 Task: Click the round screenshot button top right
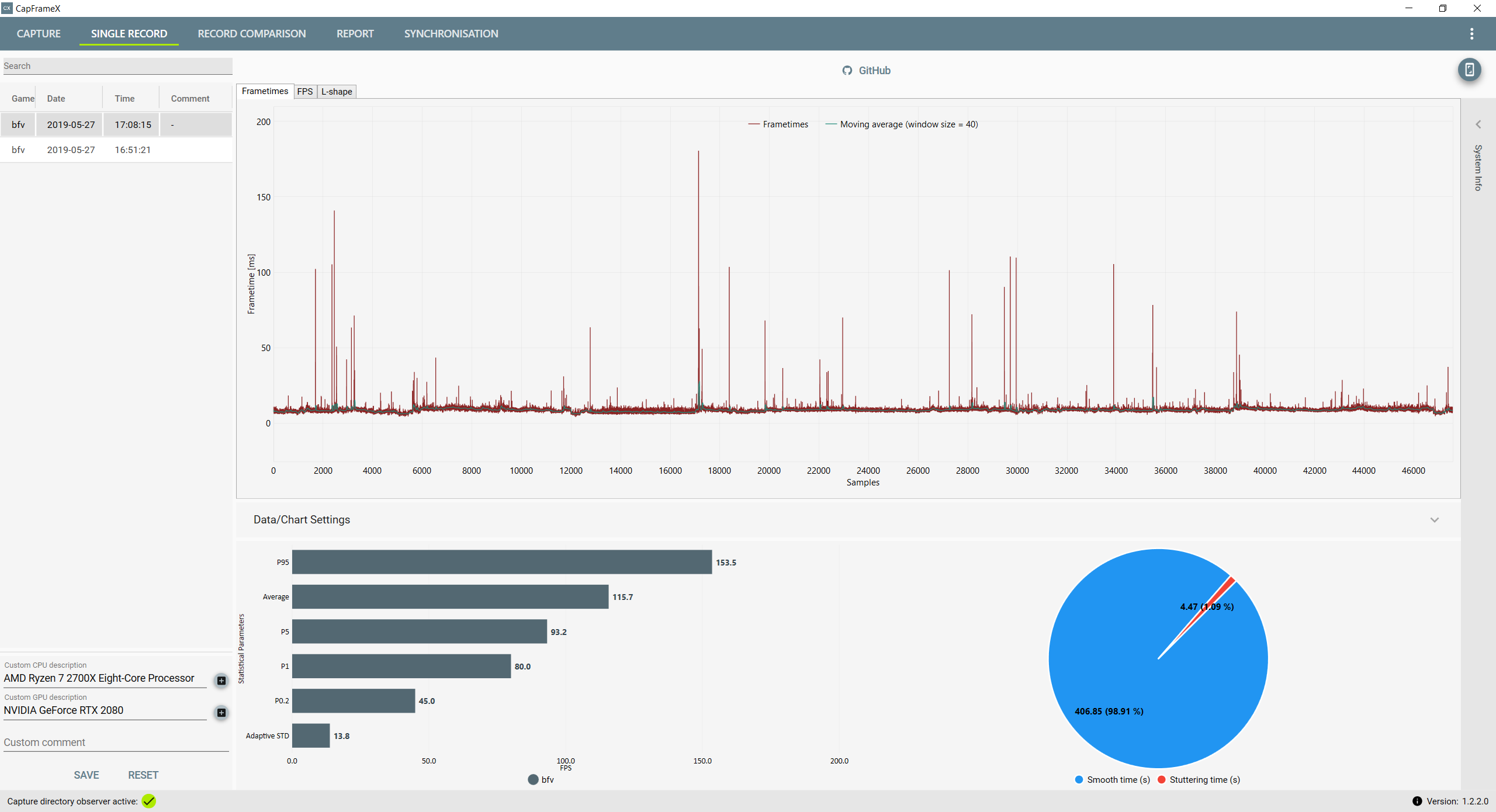1469,70
